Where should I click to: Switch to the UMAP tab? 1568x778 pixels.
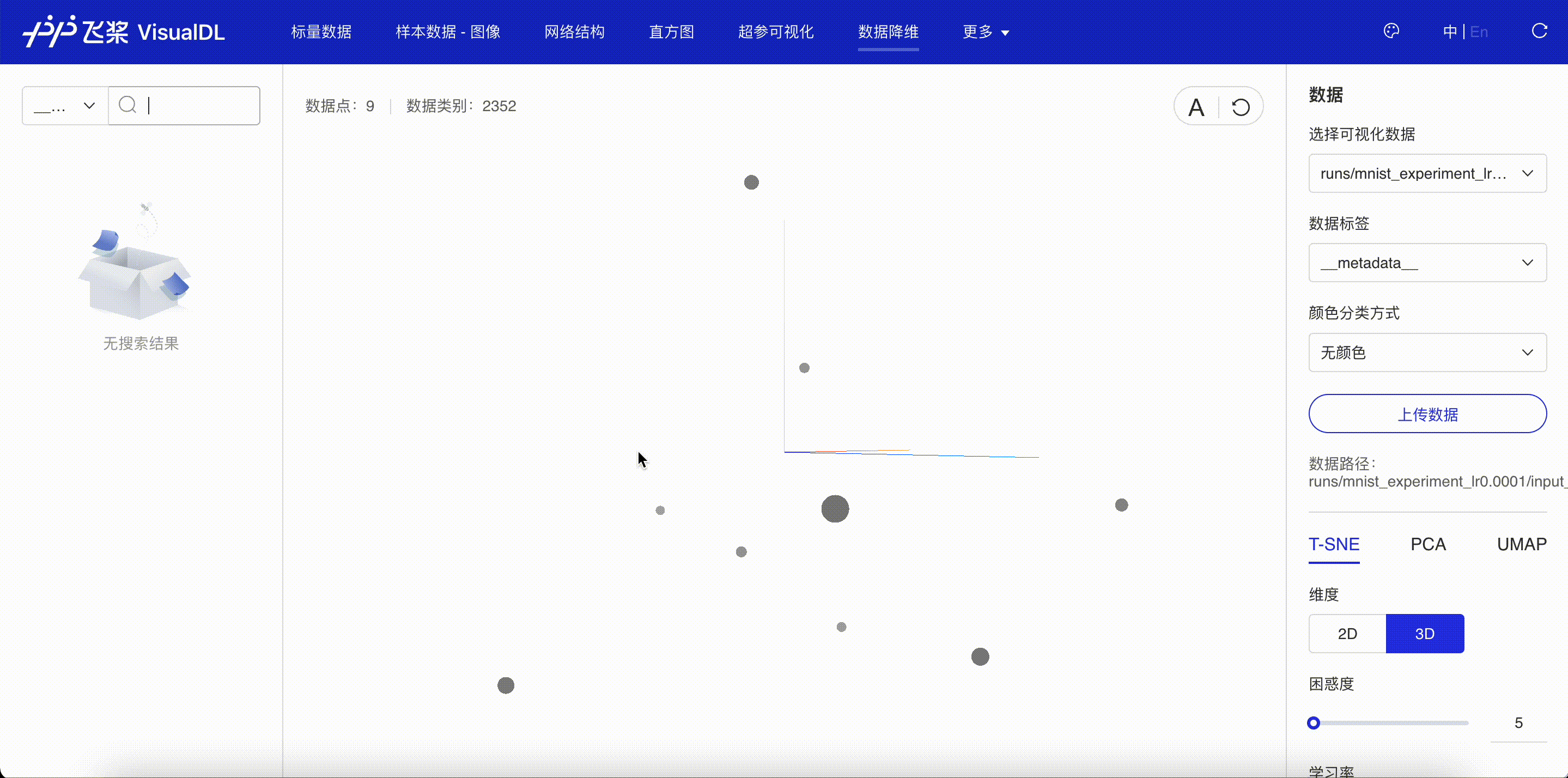click(x=1521, y=544)
